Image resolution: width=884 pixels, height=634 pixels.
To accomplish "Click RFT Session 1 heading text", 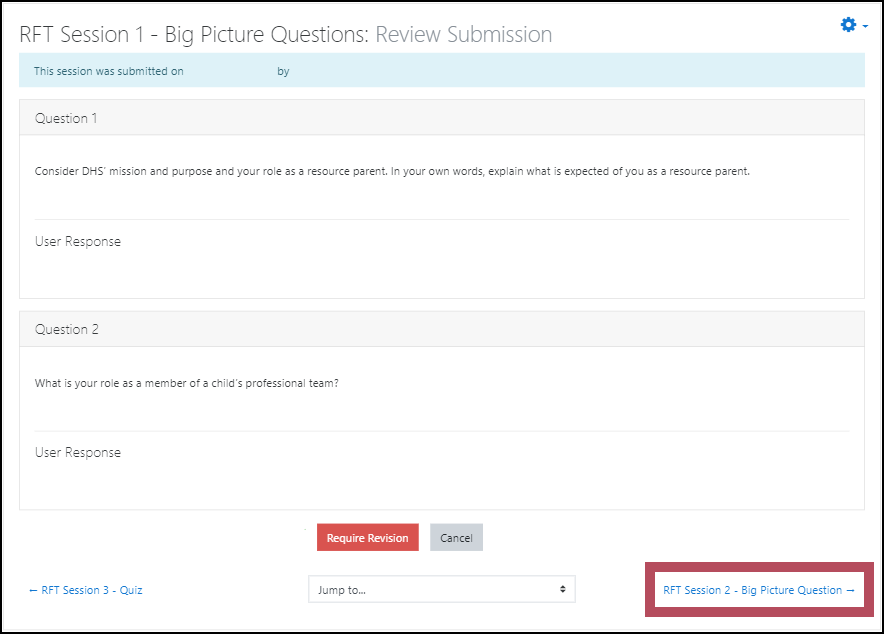I will point(194,34).
